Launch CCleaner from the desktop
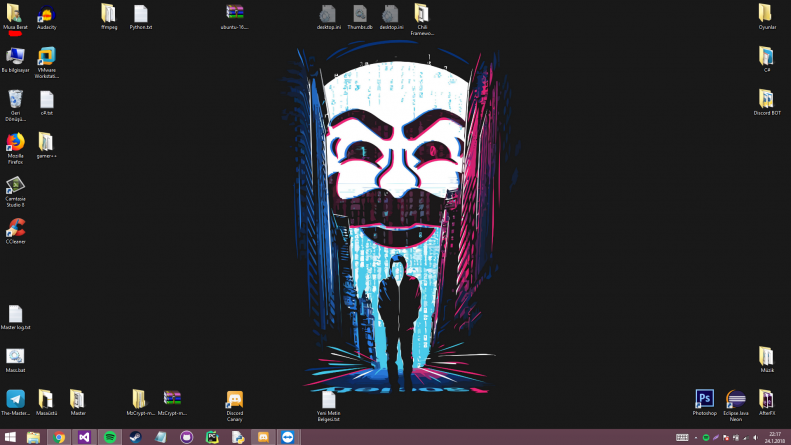Screen dimensions: 791x445 tap(15, 231)
